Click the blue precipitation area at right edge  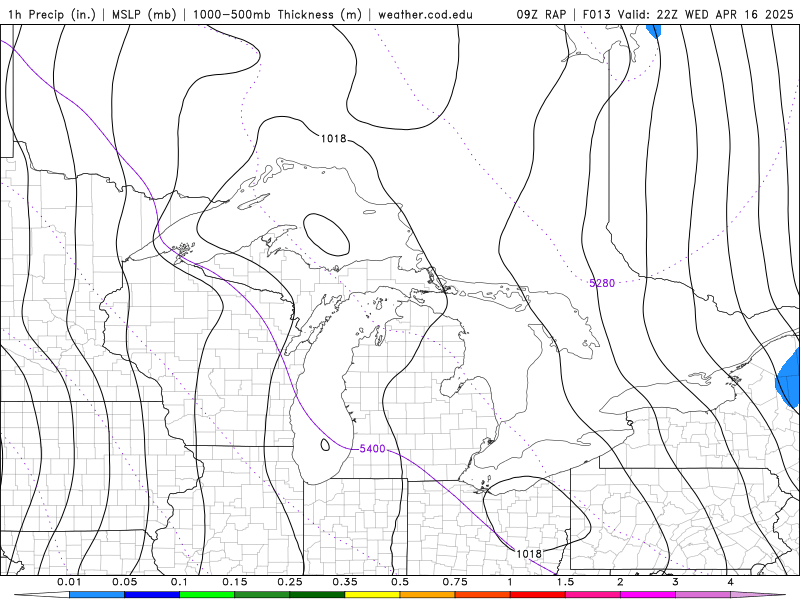789,378
